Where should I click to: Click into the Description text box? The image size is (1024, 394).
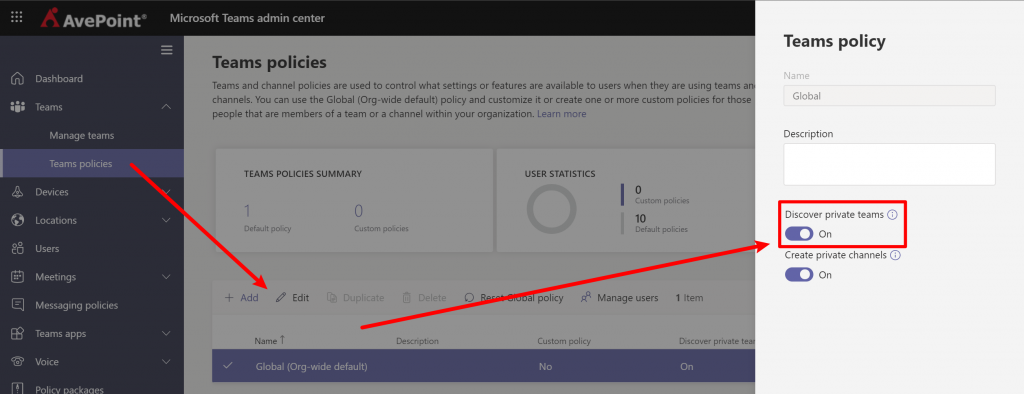(x=889, y=164)
